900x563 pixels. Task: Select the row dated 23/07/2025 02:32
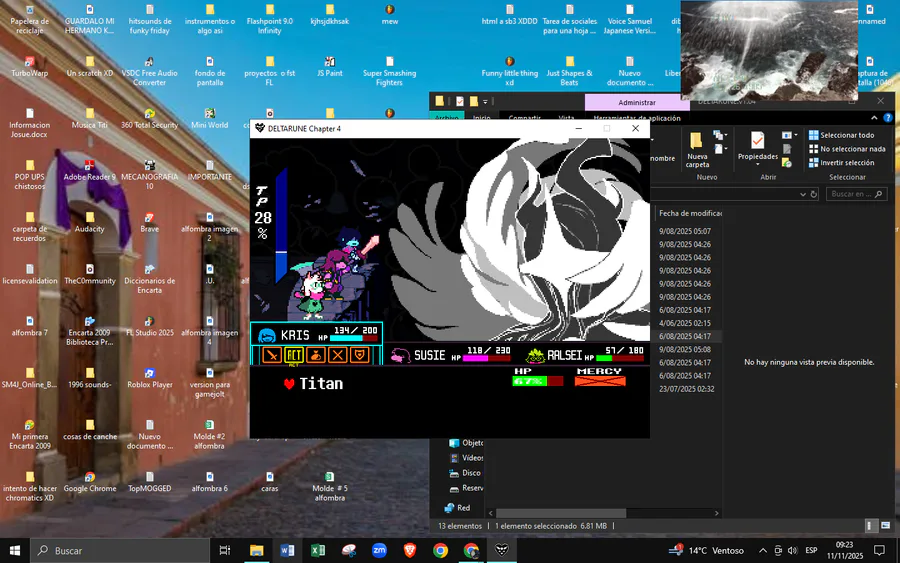point(686,389)
